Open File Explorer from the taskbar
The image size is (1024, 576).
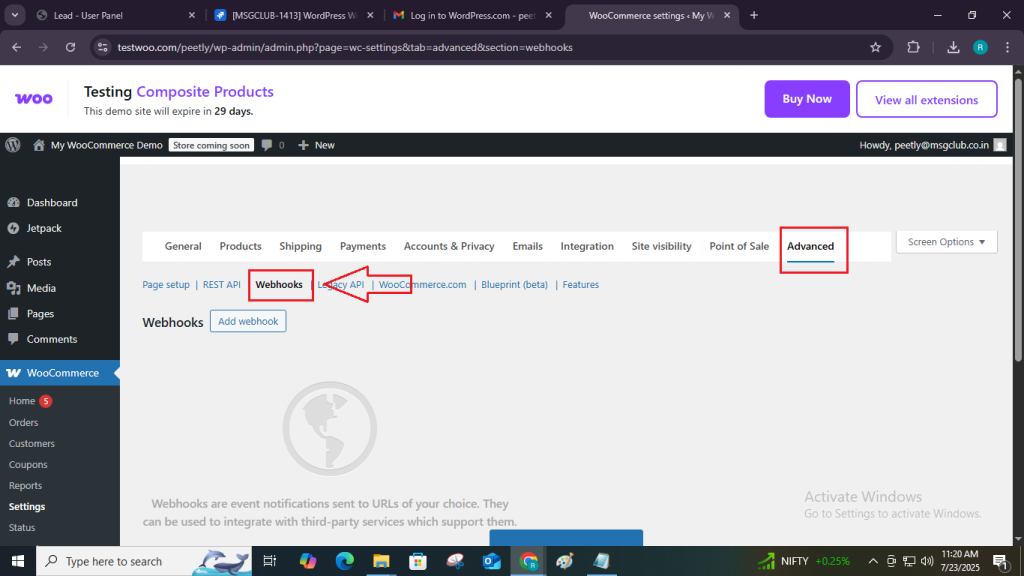pos(381,561)
